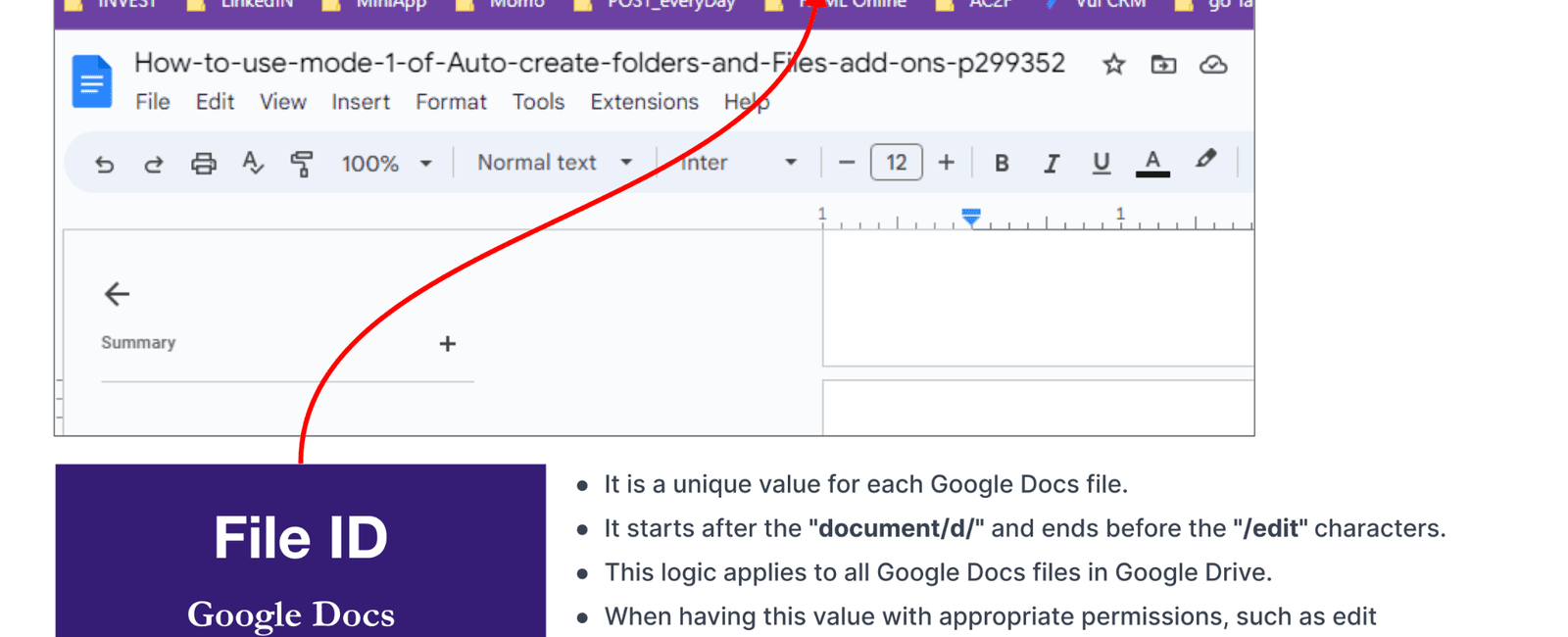Add a summary with the plus icon
This screenshot has height=637, width=1568.
[447, 344]
